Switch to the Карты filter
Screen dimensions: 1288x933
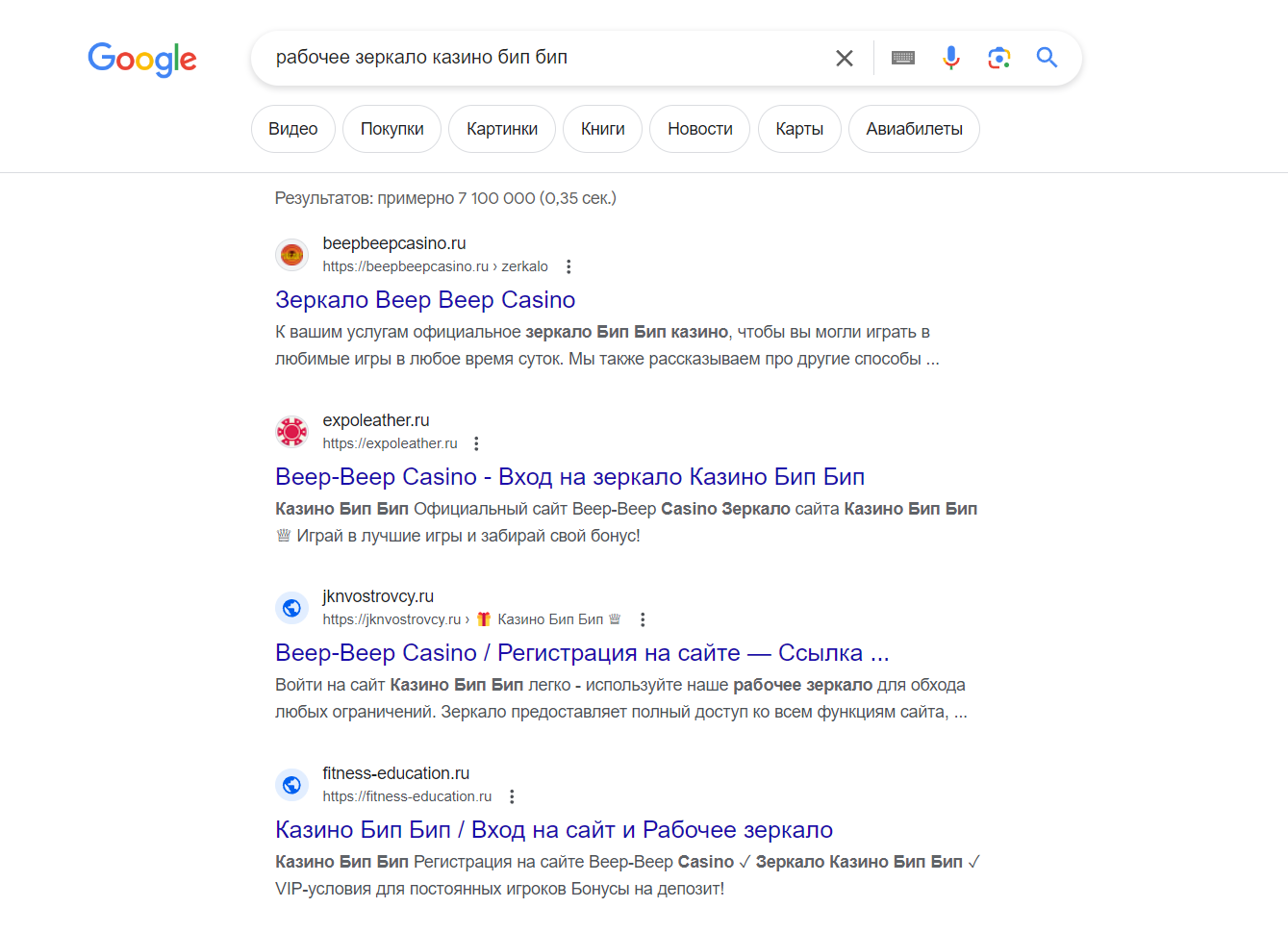pyautogui.click(x=799, y=129)
